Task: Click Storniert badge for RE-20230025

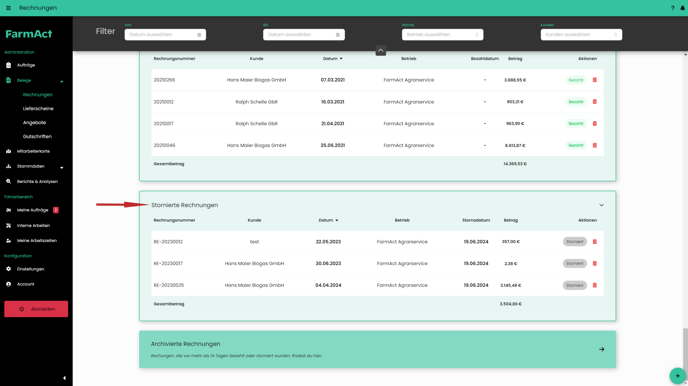Action: tap(574, 285)
